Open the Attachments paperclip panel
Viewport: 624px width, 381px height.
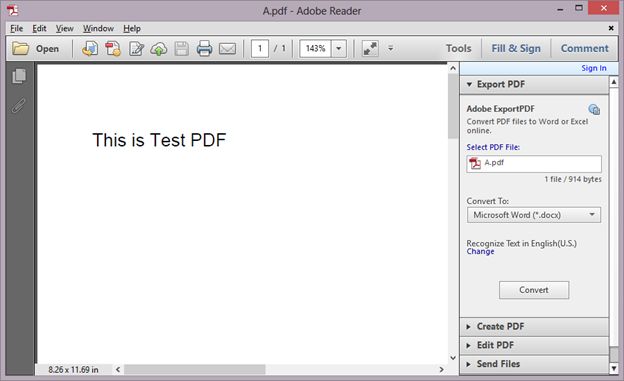[x=19, y=106]
